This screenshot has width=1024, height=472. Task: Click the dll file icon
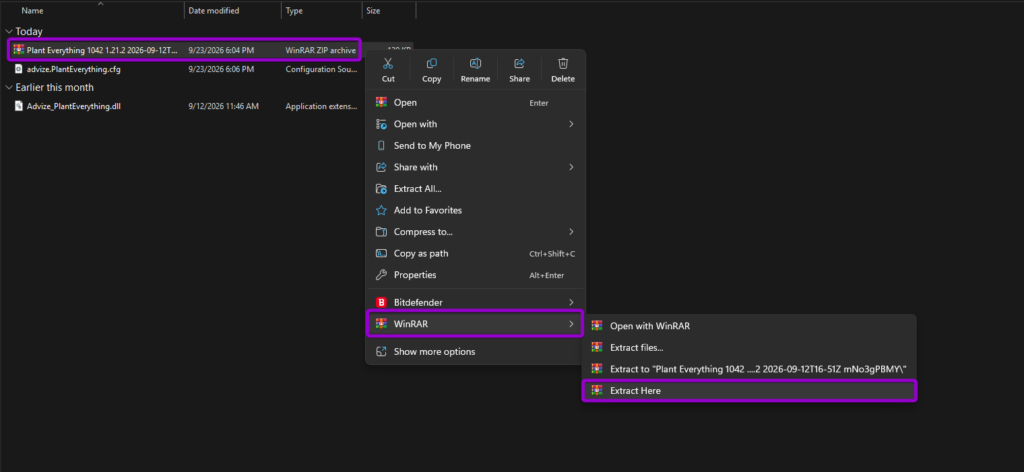[19, 106]
